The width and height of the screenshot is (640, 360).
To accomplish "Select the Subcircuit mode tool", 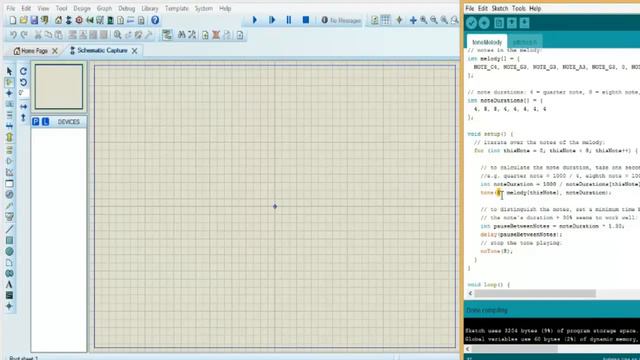I will [x=9, y=137].
